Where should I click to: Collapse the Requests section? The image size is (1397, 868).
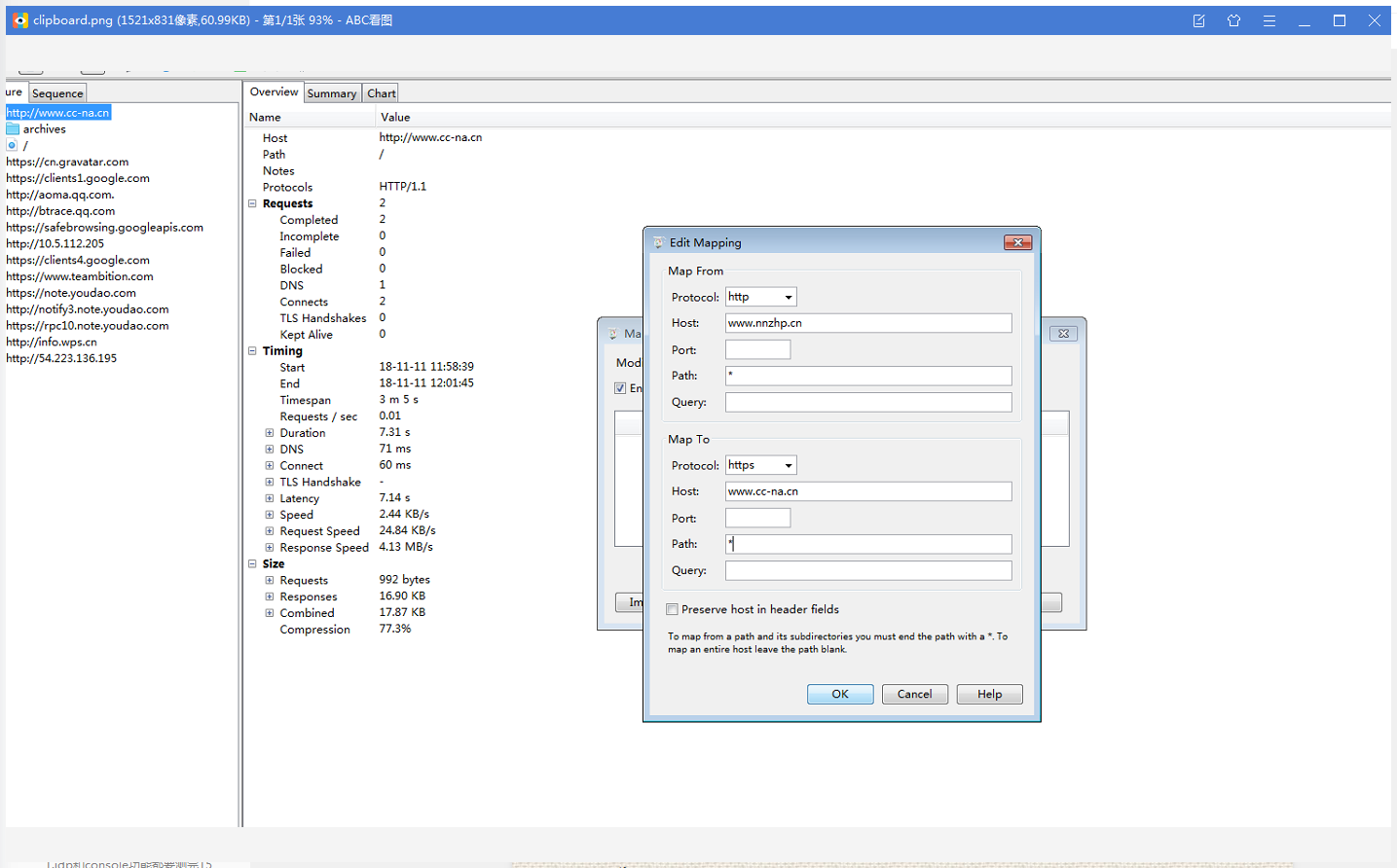[252, 203]
